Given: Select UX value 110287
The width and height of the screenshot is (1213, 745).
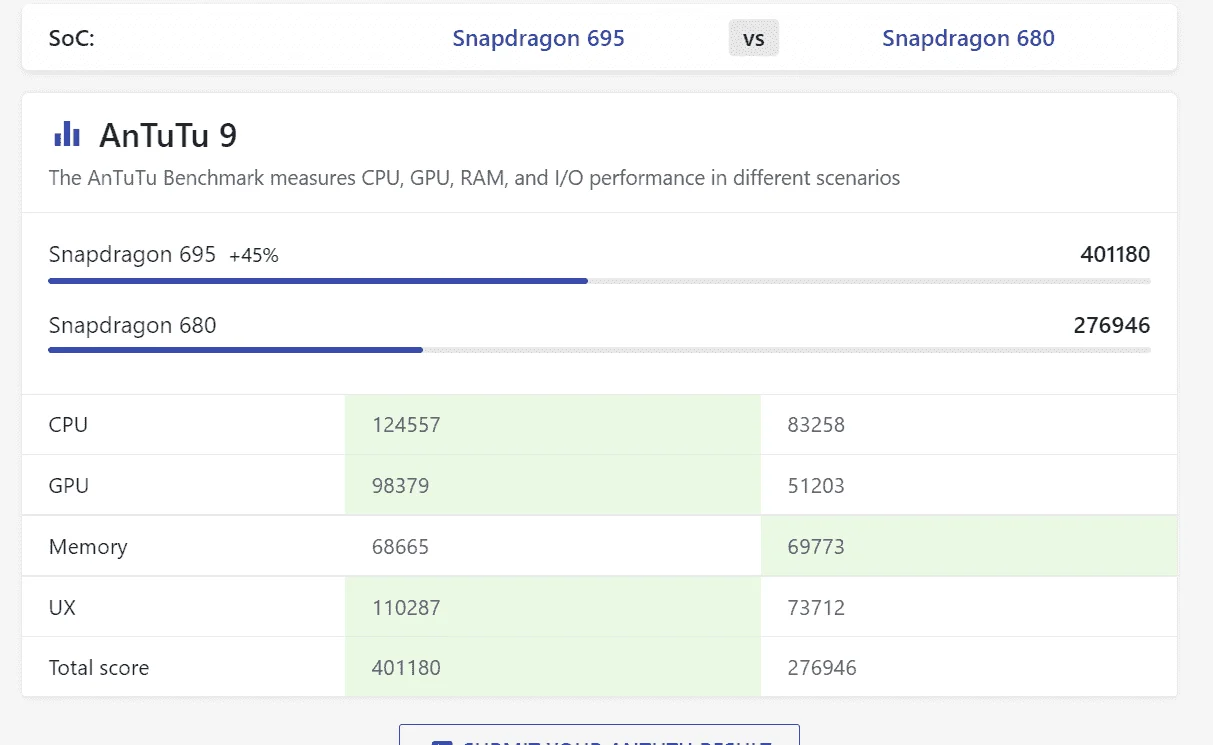Looking at the screenshot, I should tap(406, 608).
